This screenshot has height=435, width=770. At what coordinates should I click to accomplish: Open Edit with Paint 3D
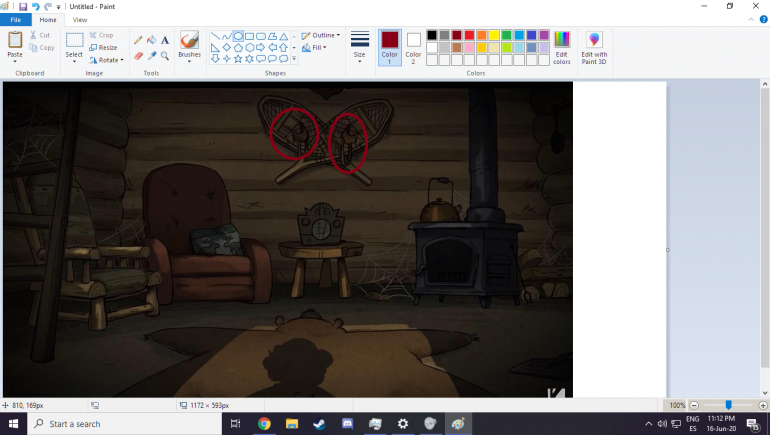tap(594, 48)
